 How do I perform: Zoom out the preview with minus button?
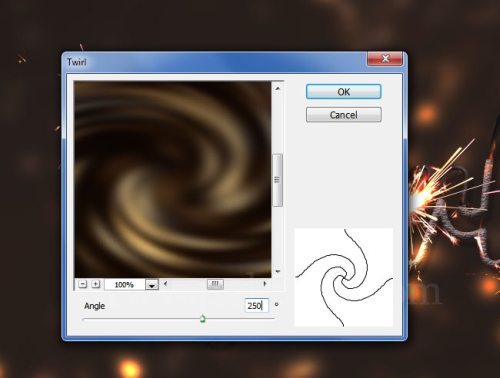[83, 284]
